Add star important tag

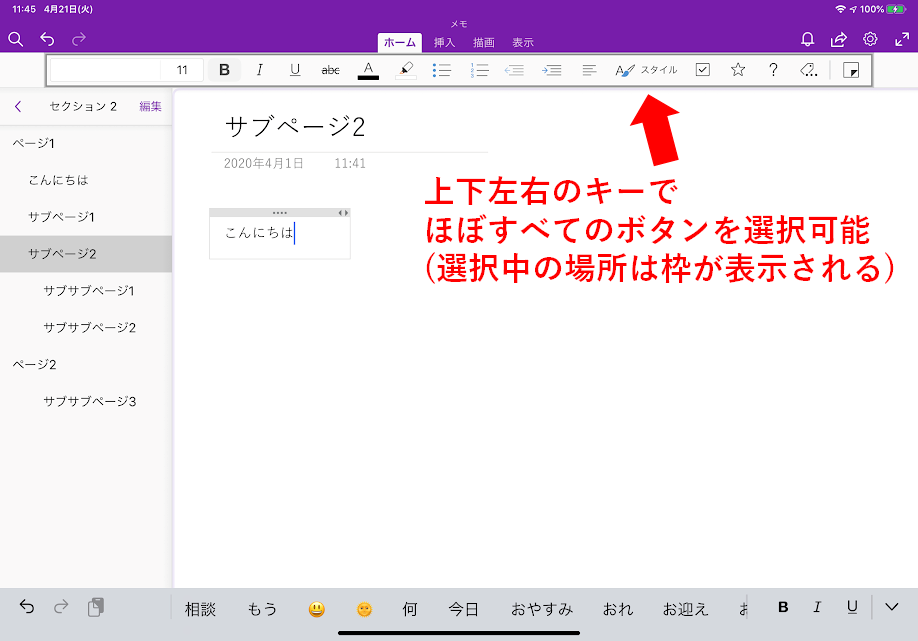pos(738,70)
